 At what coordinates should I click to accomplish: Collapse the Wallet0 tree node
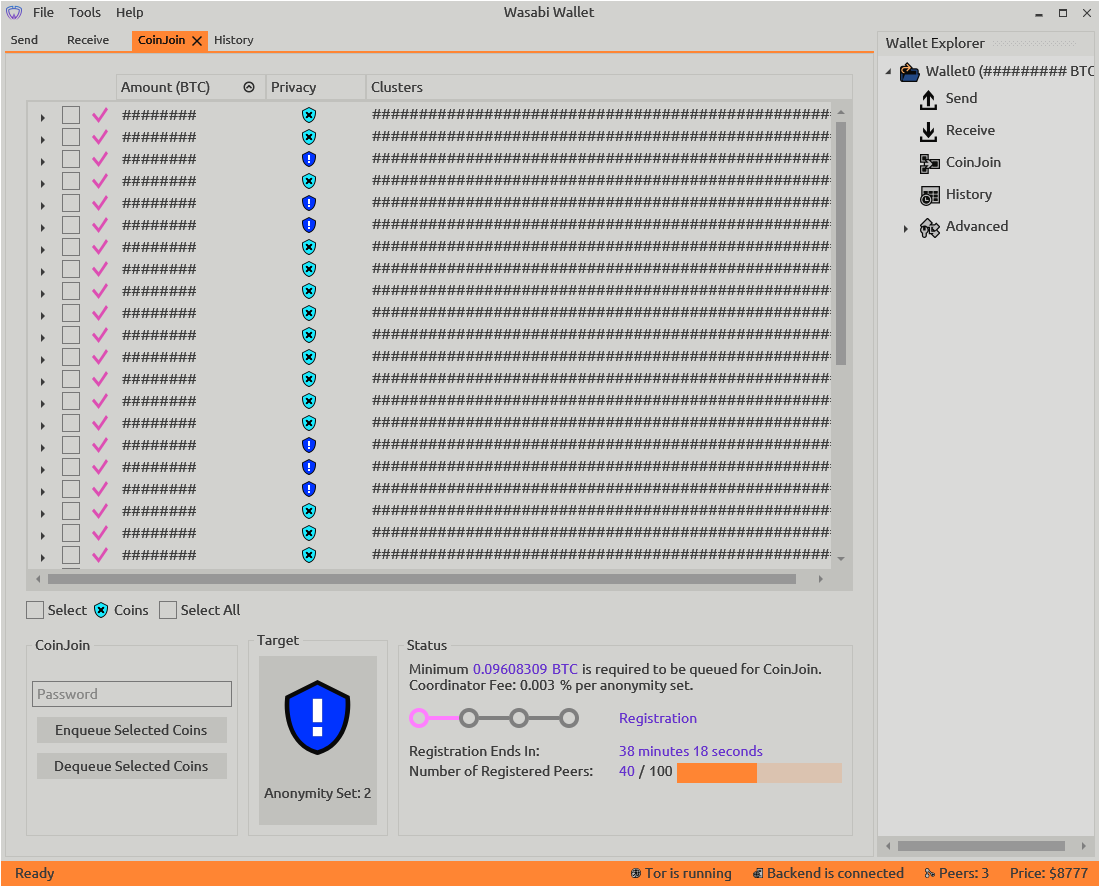coord(889,72)
